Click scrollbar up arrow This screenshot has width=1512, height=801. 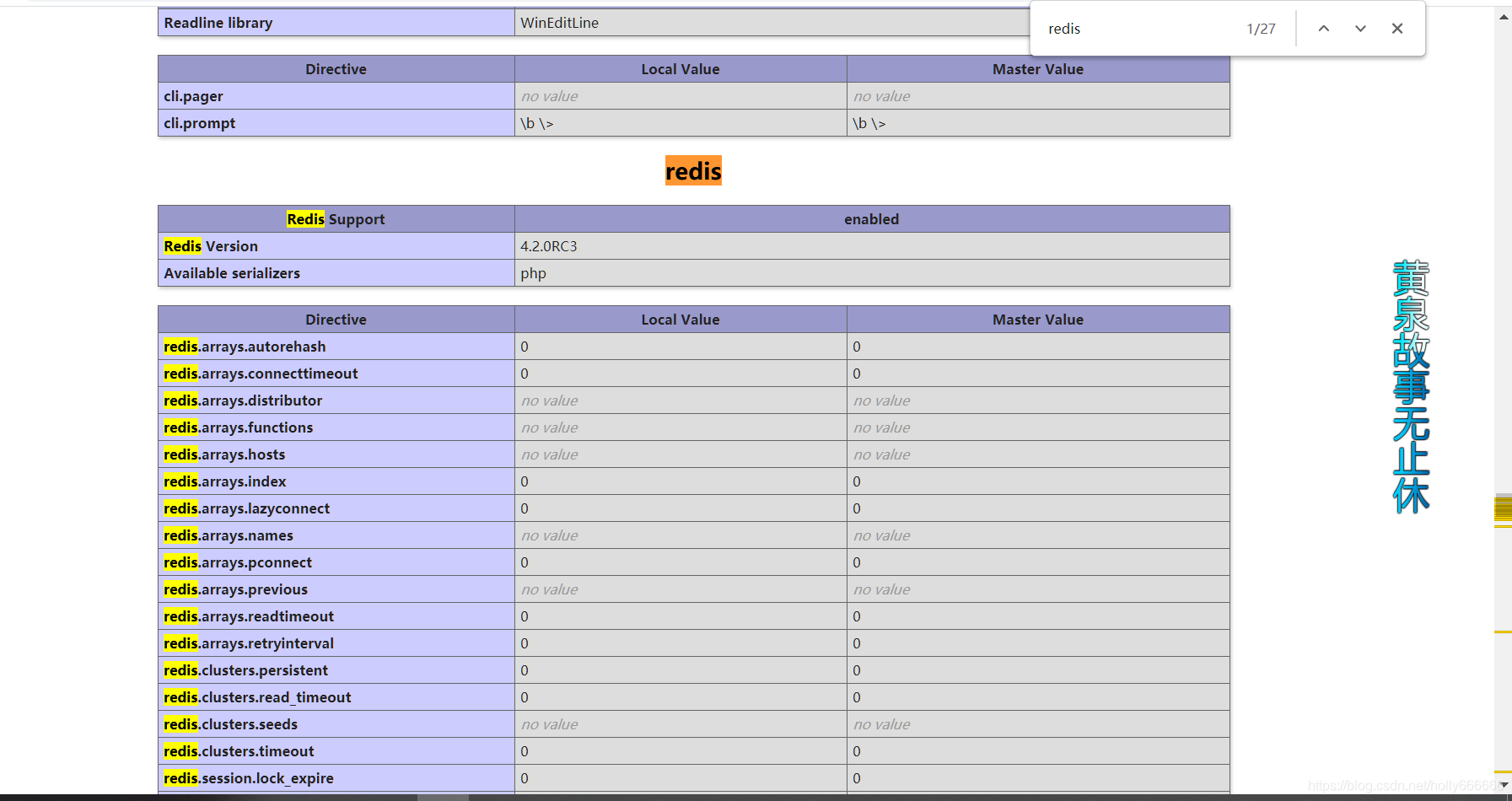click(1503, 17)
